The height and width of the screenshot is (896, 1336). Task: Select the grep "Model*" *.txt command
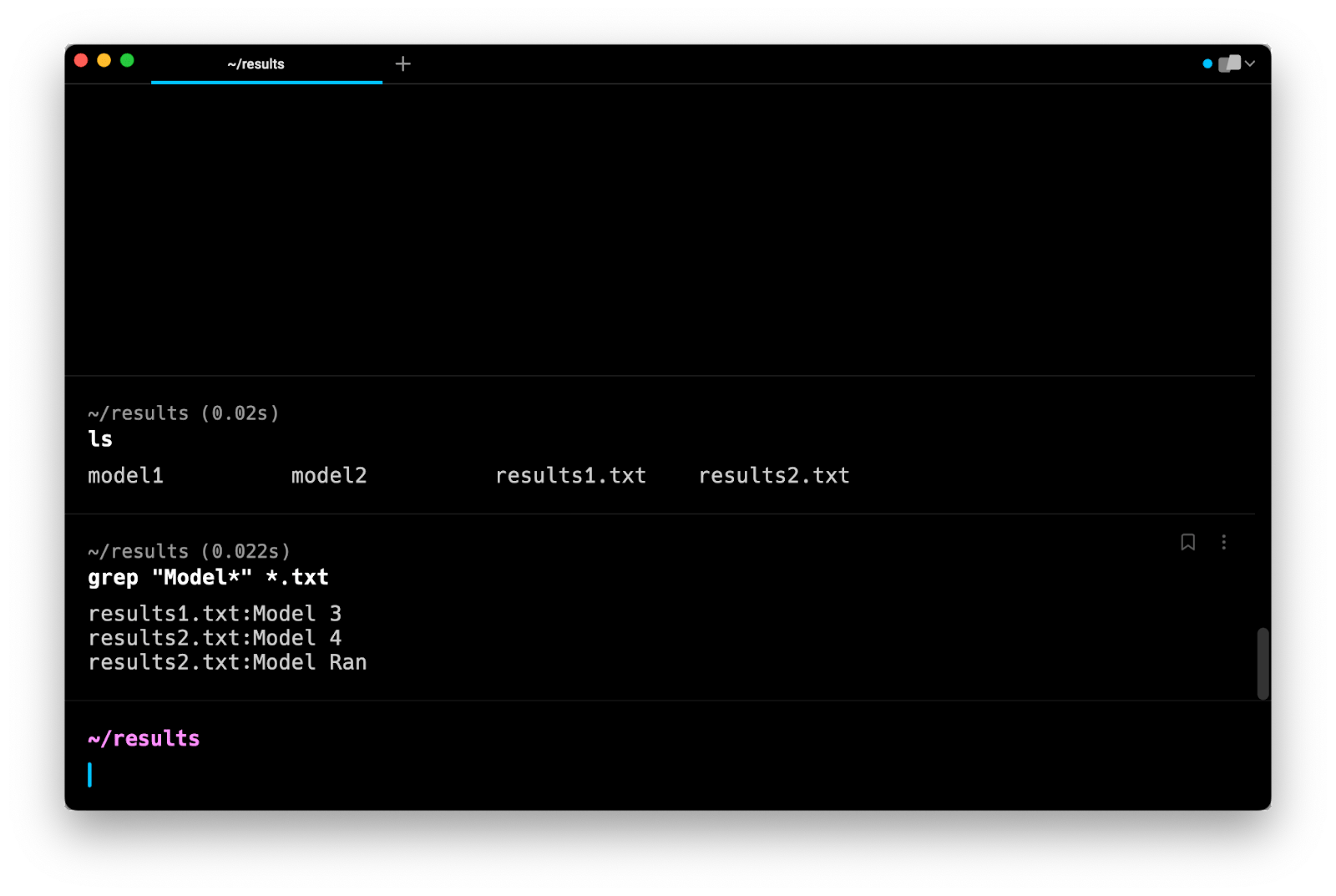[208, 578]
